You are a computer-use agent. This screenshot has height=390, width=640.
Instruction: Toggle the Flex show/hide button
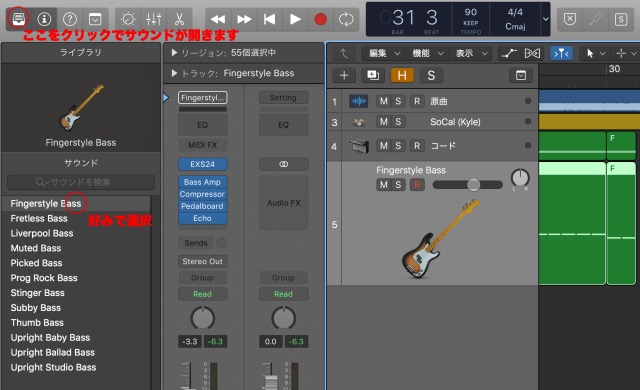point(532,53)
